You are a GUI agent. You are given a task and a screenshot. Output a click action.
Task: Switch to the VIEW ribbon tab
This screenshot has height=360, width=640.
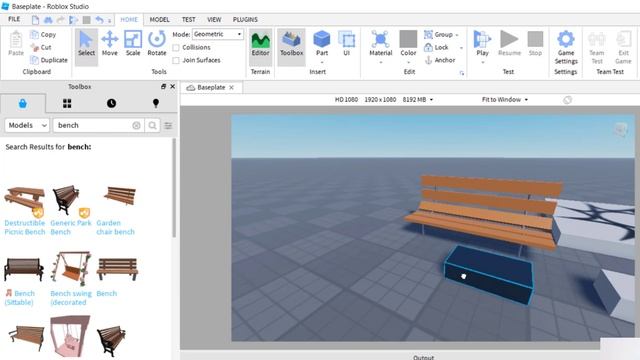(214, 20)
